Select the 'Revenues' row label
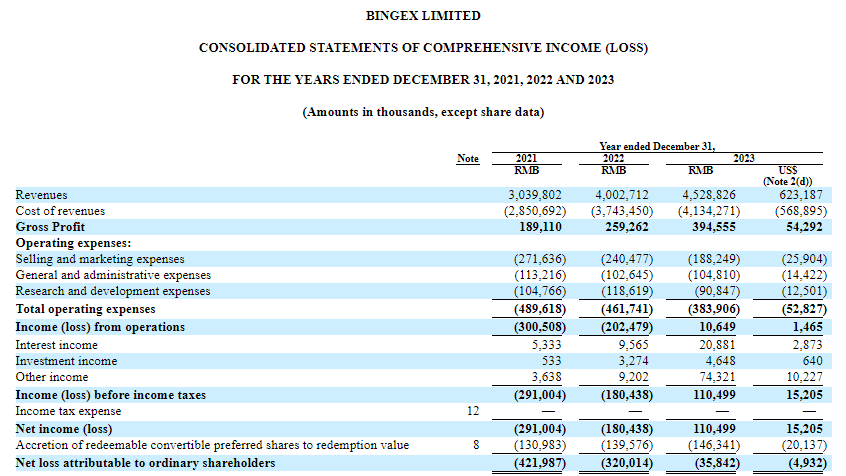The image size is (846, 476). [x=42, y=195]
